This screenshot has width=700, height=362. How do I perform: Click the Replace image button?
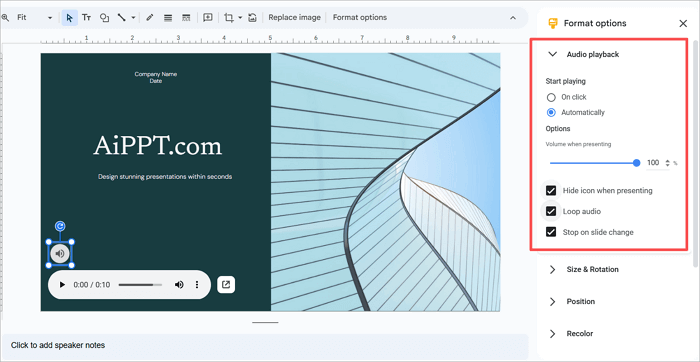(x=294, y=18)
